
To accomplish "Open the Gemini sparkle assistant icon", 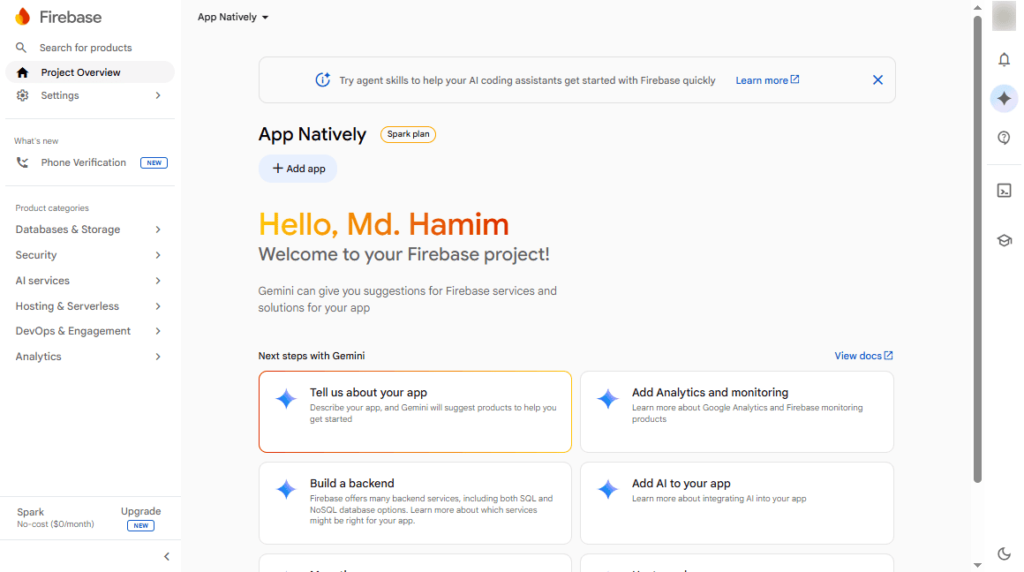I will 1004,99.
